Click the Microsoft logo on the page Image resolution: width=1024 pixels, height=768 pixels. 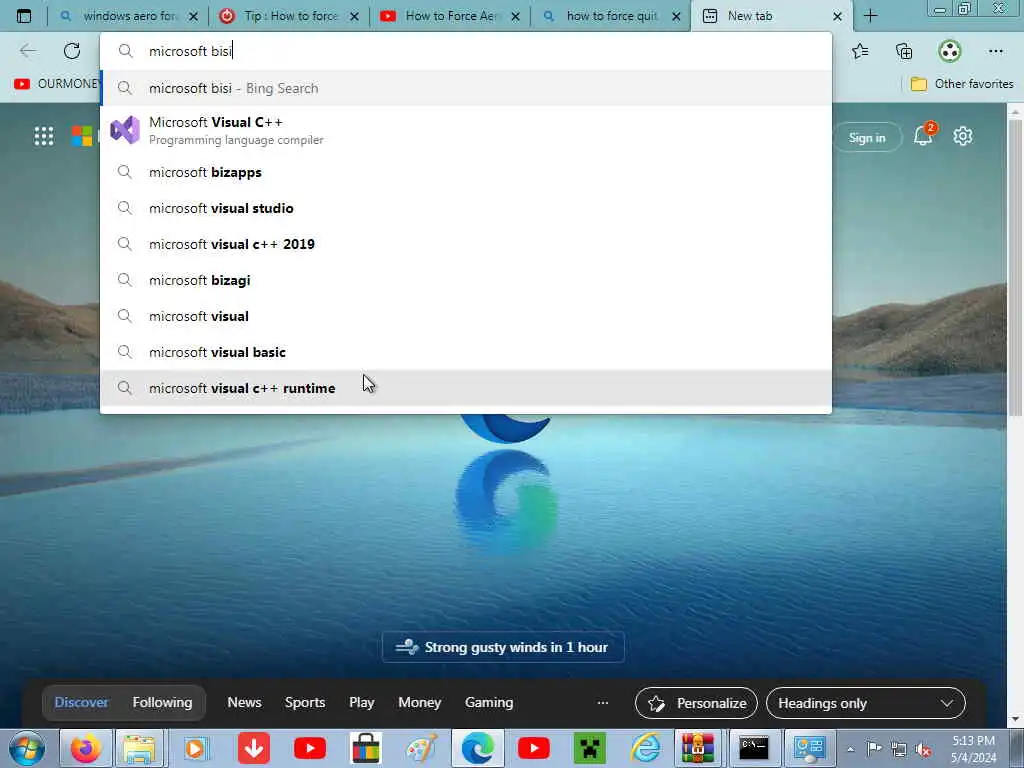click(x=82, y=136)
